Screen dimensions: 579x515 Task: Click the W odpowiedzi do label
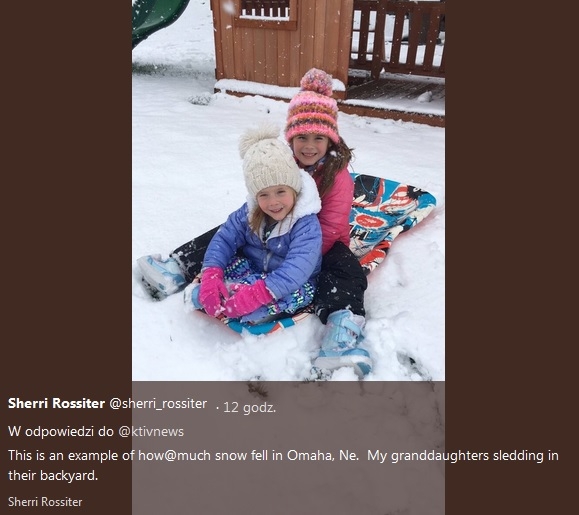(61, 431)
